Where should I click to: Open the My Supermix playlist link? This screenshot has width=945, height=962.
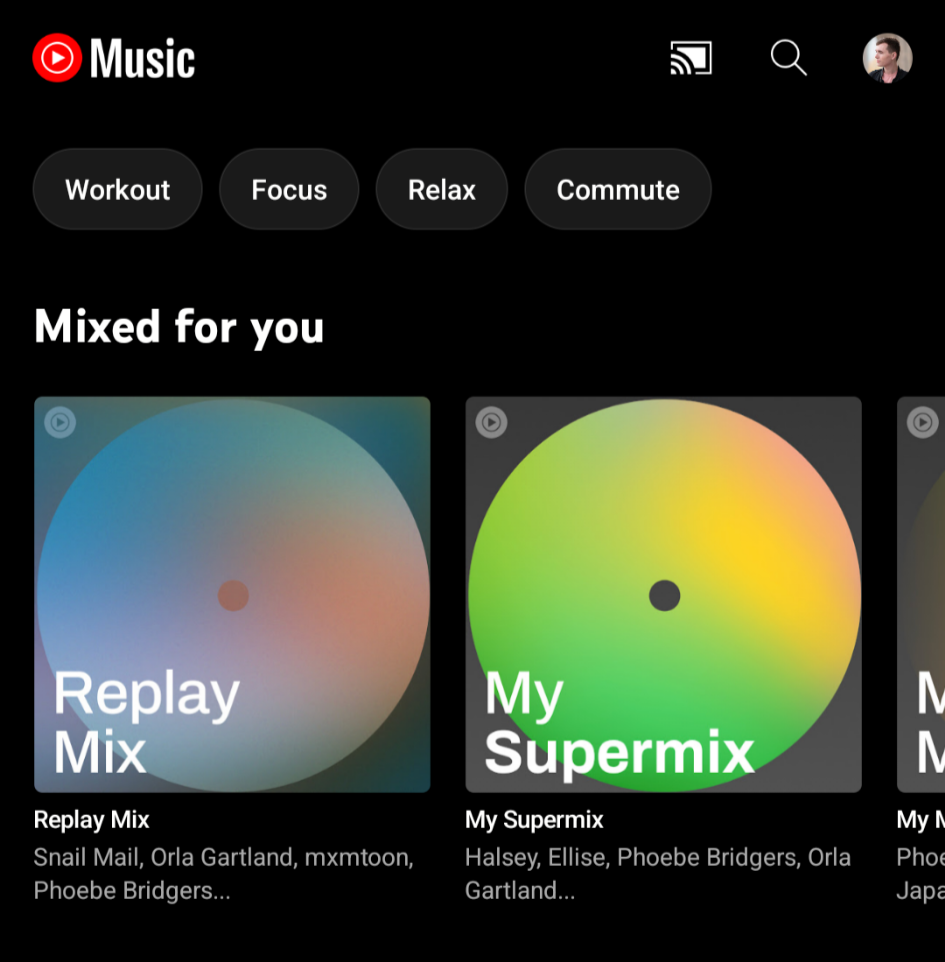point(534,819)
